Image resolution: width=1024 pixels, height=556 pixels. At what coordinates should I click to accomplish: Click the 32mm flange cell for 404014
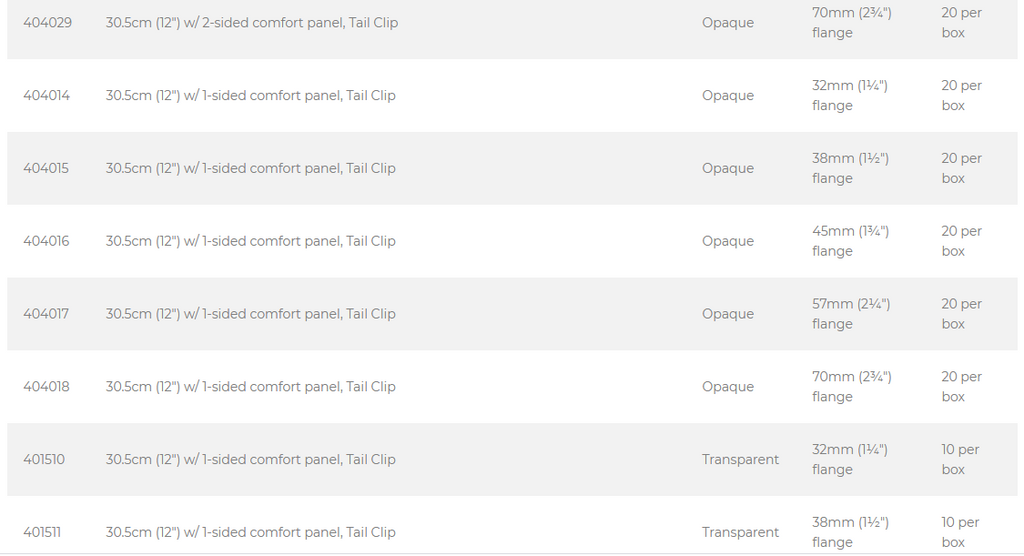849,96
